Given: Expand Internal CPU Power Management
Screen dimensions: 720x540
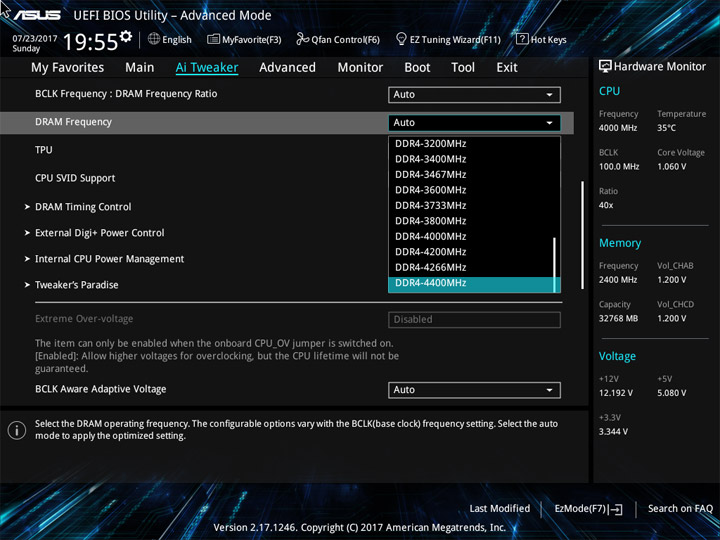Looking at the screenshot, I should click(109, 259).
